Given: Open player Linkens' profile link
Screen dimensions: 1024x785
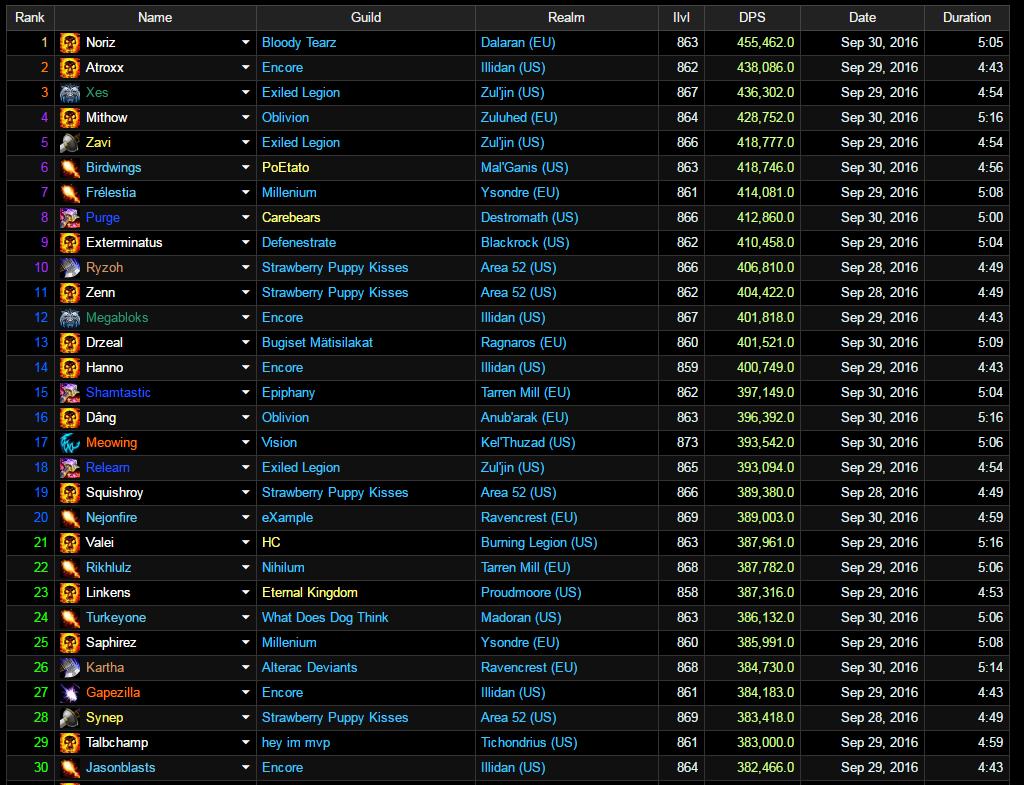Looking at the screenshot, I should pyautogui.click(x=108, y=592).
